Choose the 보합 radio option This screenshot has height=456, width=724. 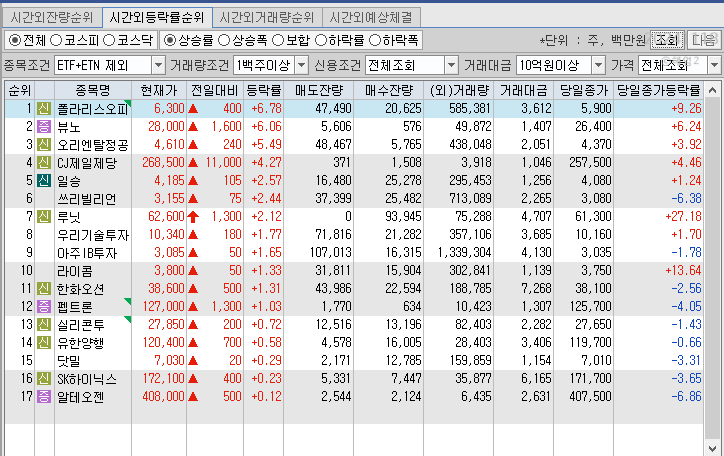pos(278,41)
